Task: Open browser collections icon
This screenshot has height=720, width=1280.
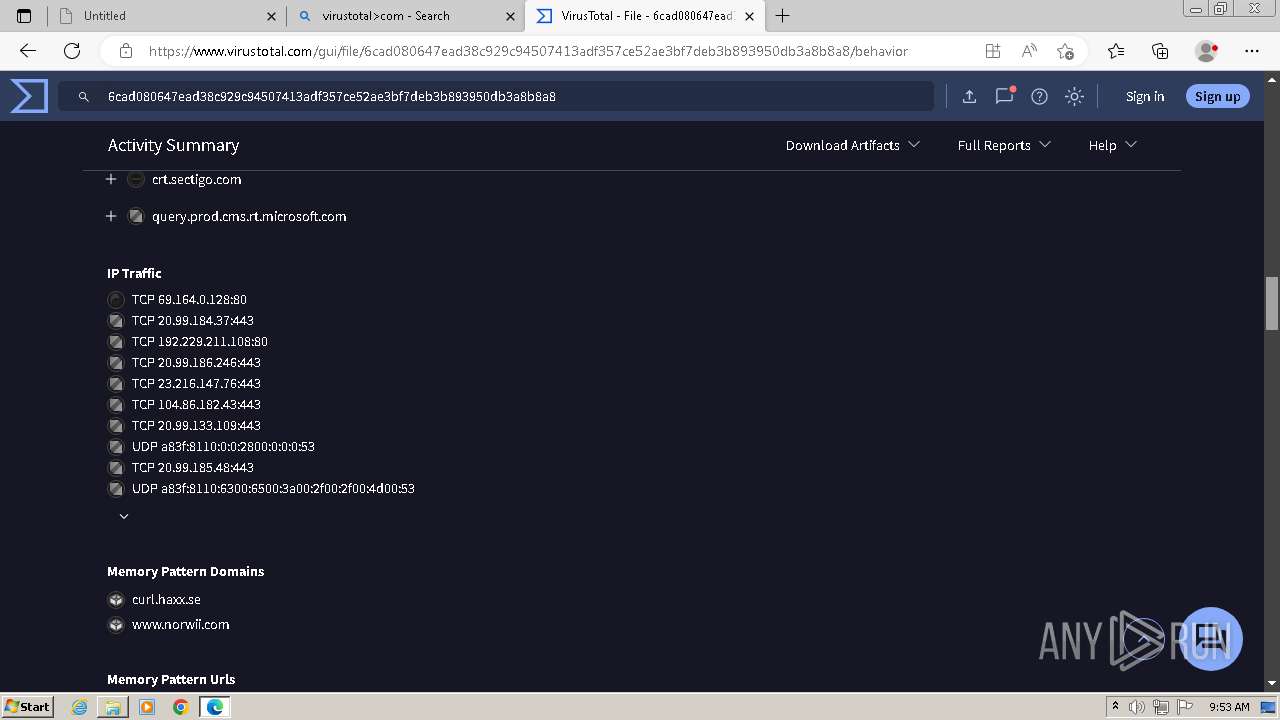Action: pos(1160,51)
